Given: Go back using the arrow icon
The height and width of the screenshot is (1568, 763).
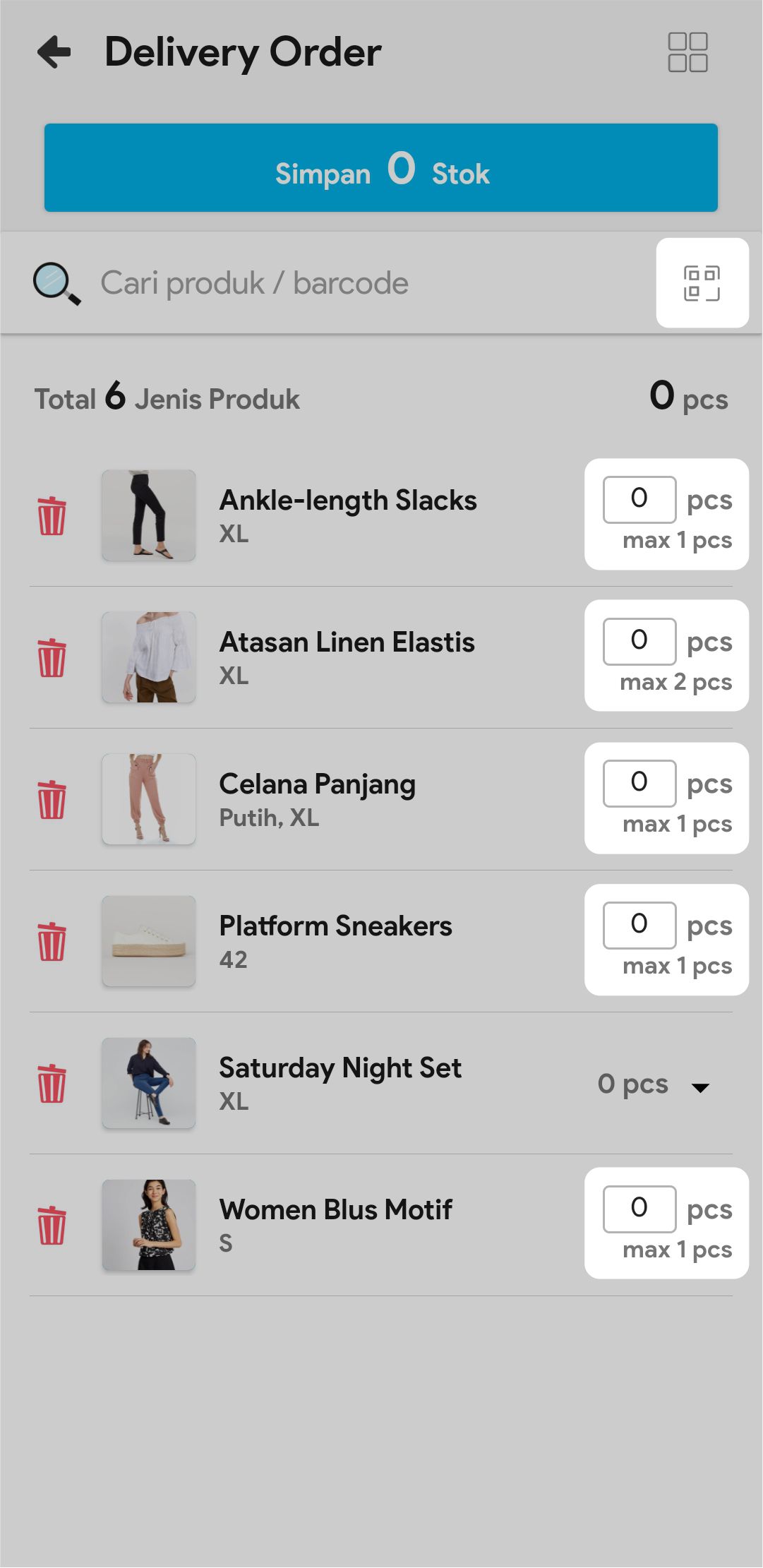Looking at the screenshot, I should 54,52.
